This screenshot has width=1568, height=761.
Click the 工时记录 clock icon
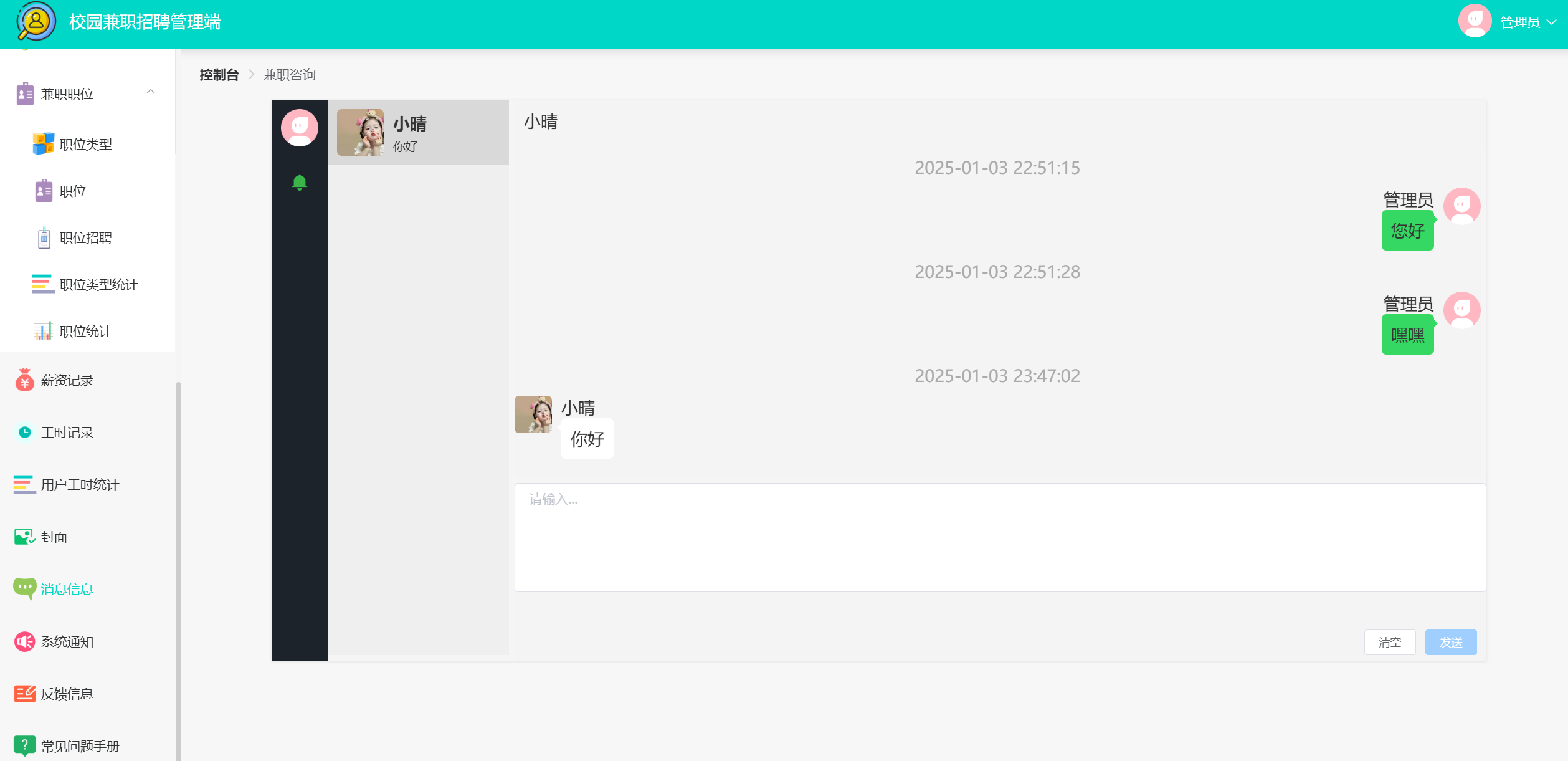(24, 432)
